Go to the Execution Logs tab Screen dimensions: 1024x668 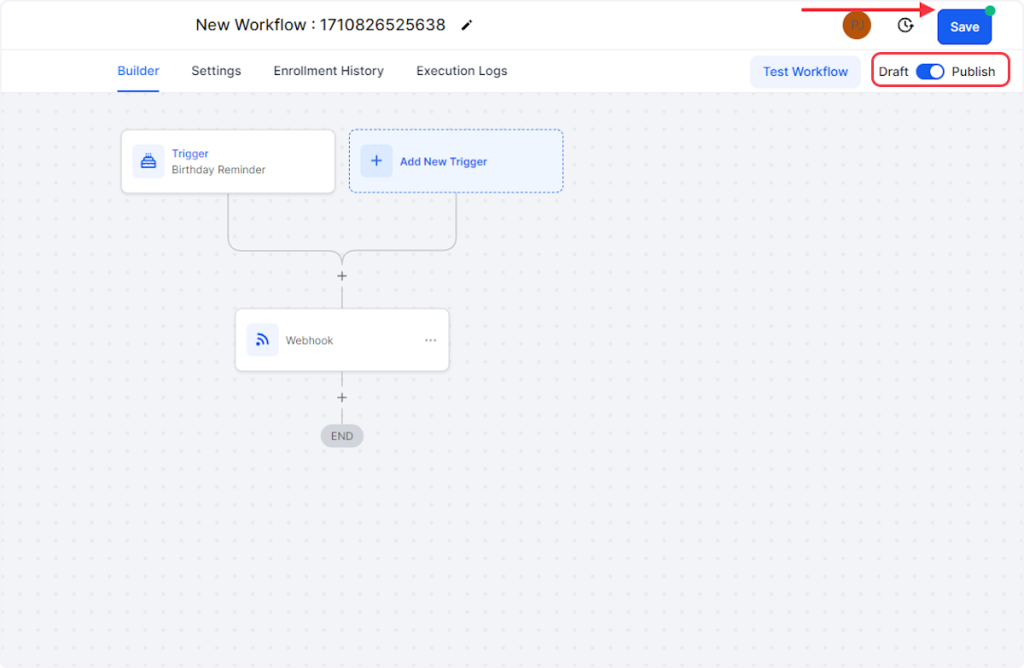(461, 71)
